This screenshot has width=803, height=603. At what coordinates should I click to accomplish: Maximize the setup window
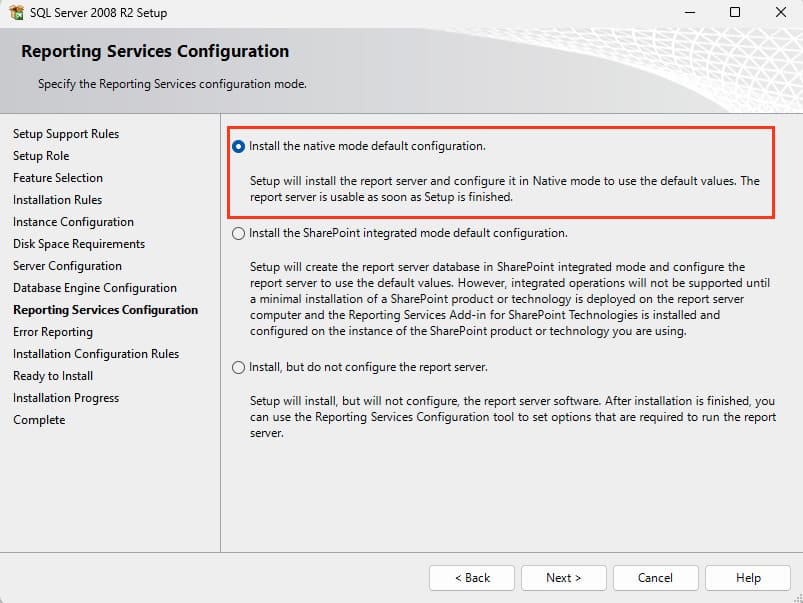[x=735, y=13]
